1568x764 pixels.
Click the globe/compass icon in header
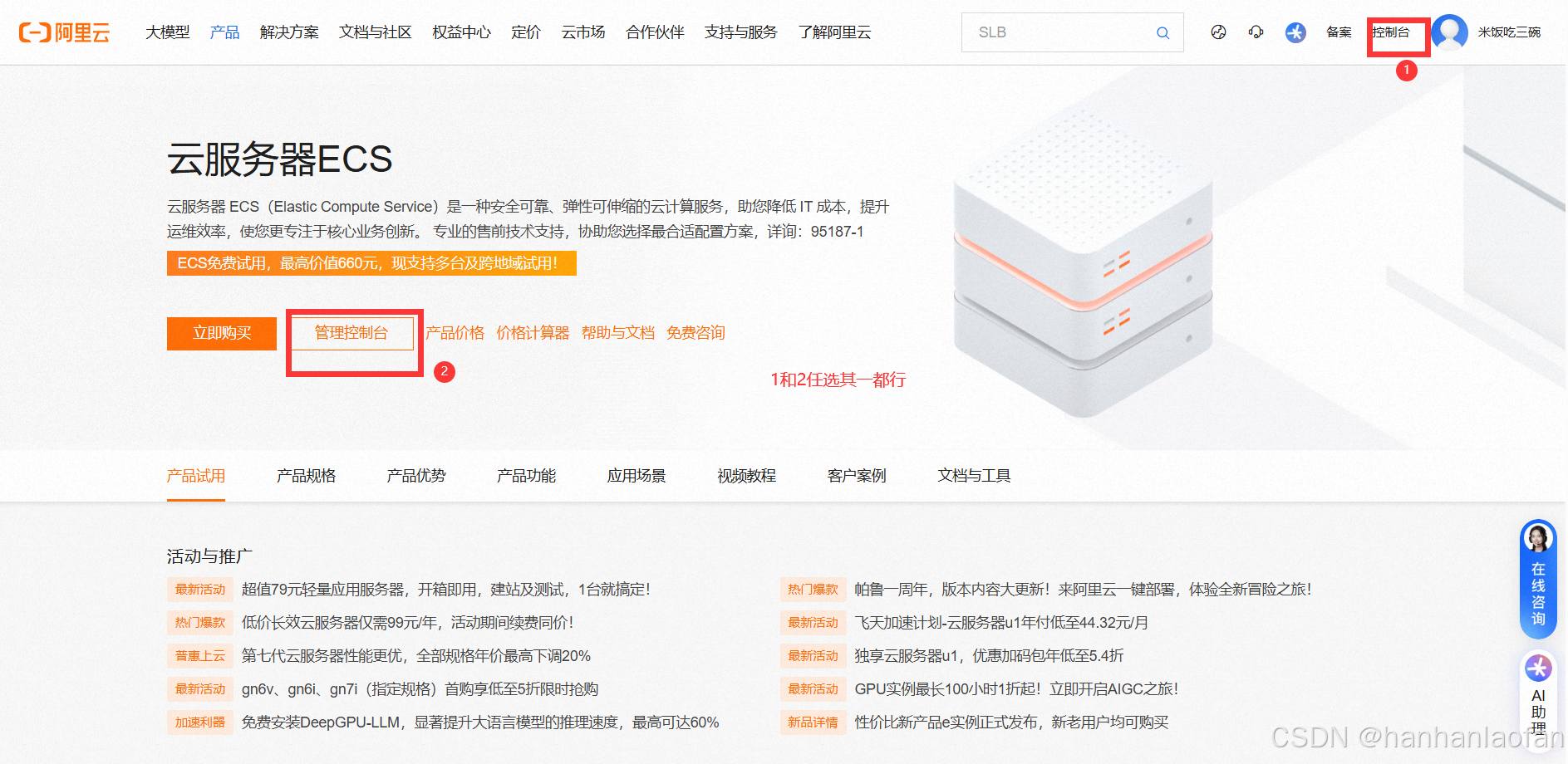(x=1218, y=32)
